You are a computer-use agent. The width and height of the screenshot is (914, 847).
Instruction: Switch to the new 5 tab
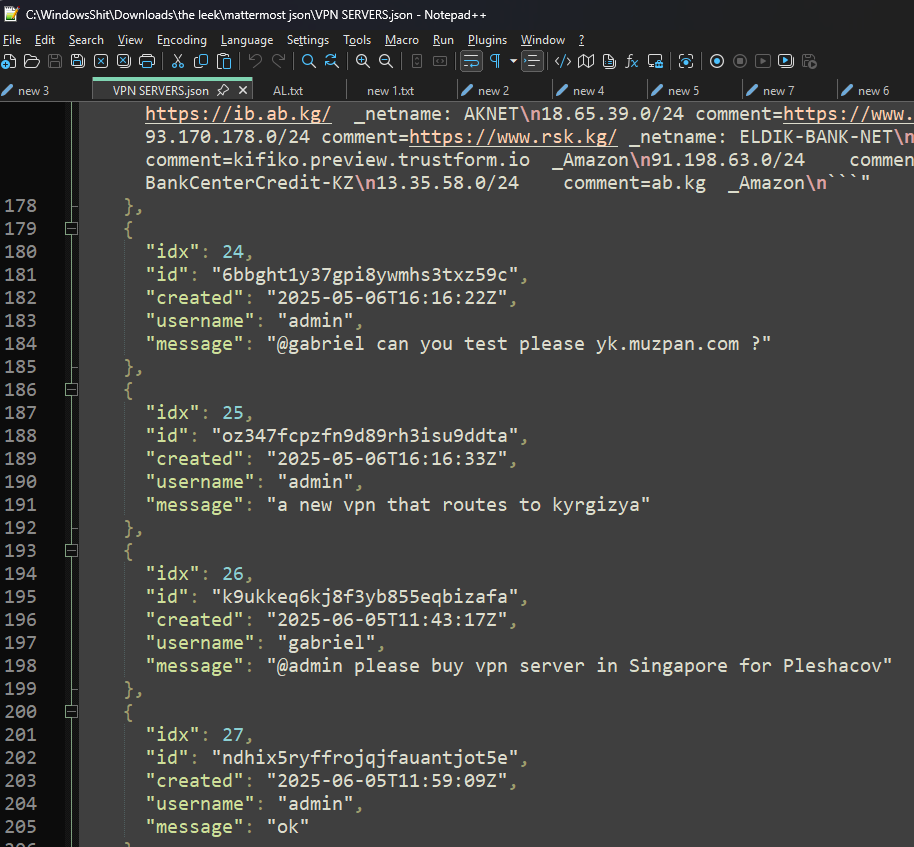click(x=683, y=91)
